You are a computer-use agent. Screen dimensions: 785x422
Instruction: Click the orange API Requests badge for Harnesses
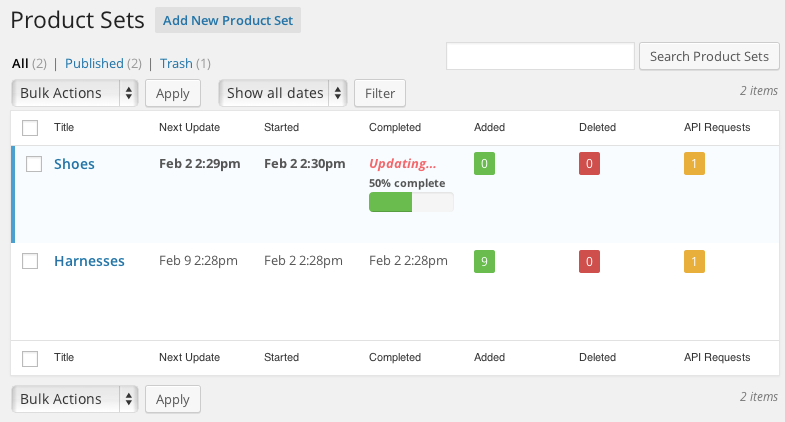[695, 261]
